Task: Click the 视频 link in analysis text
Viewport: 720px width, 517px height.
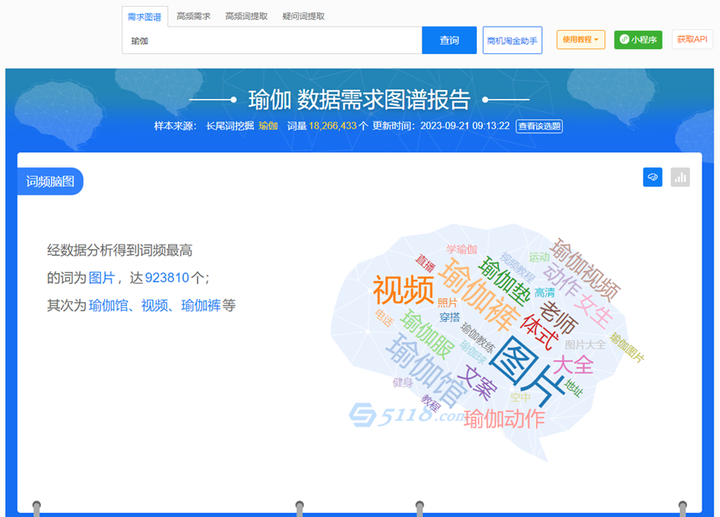Action: pos(154,305)
